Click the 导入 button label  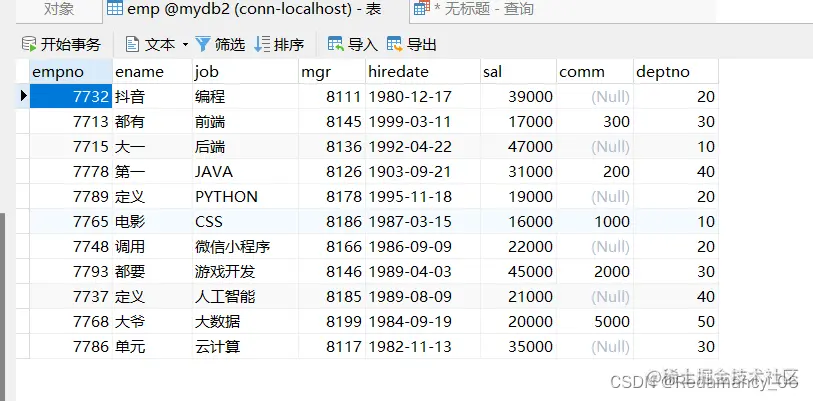pyautogui.click(x=362, y=45)
